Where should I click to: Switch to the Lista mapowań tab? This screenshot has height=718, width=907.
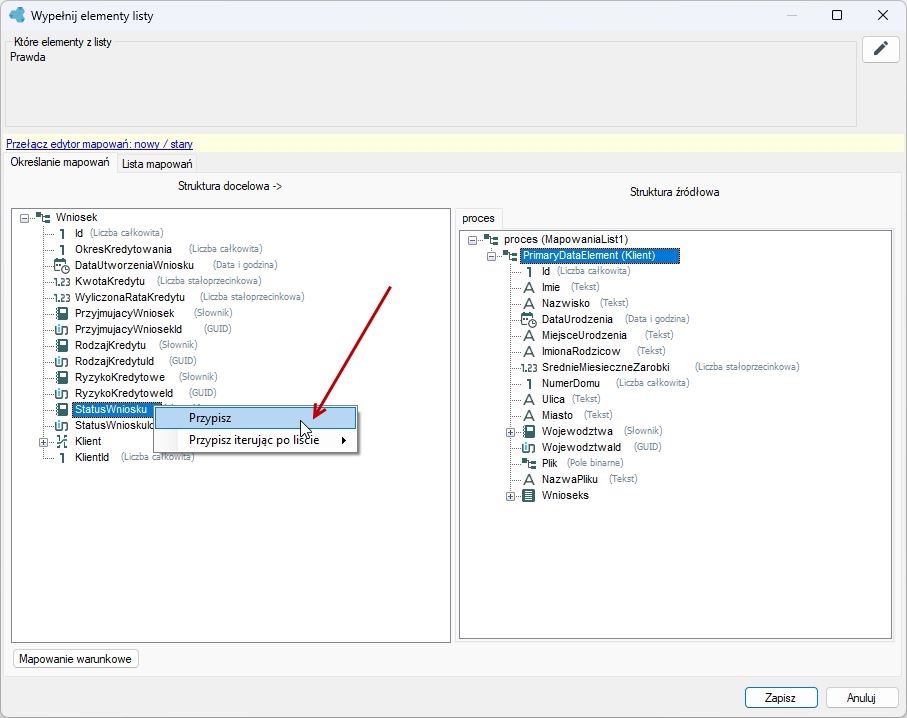coord(157,164)
